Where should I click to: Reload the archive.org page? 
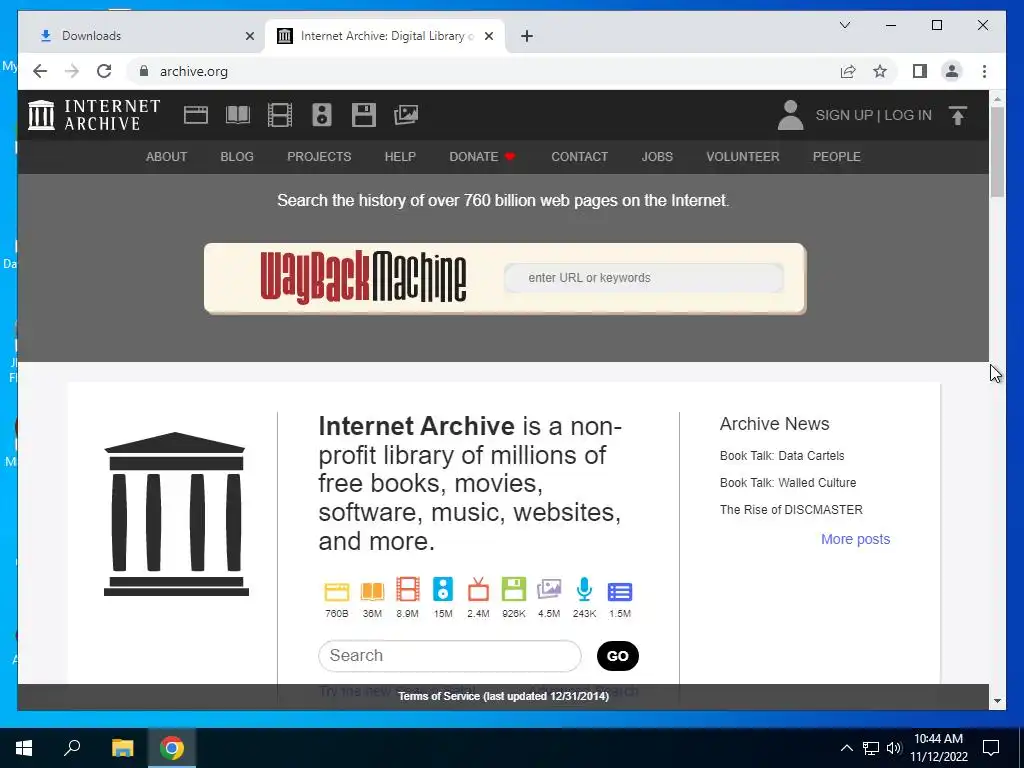[104, 71]
